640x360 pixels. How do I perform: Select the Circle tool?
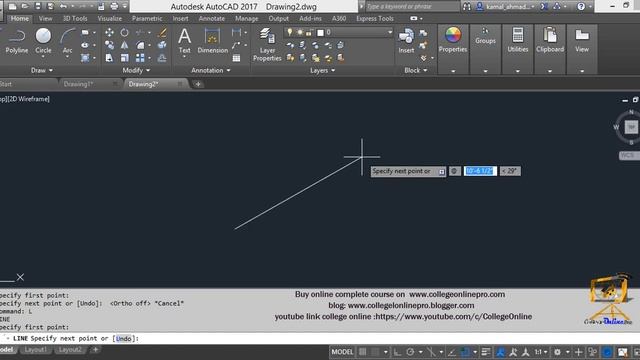click(x=43, y=41)
